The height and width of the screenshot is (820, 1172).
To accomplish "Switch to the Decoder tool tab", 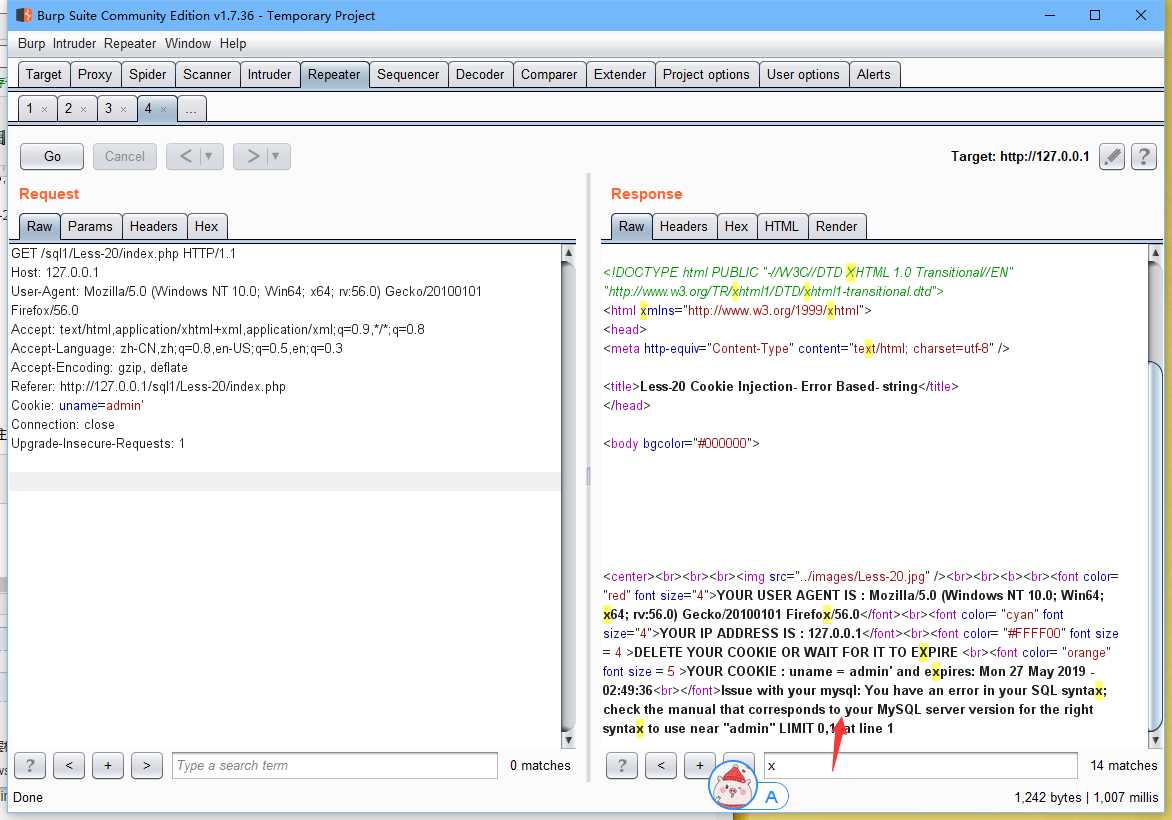I will point(480,74).
